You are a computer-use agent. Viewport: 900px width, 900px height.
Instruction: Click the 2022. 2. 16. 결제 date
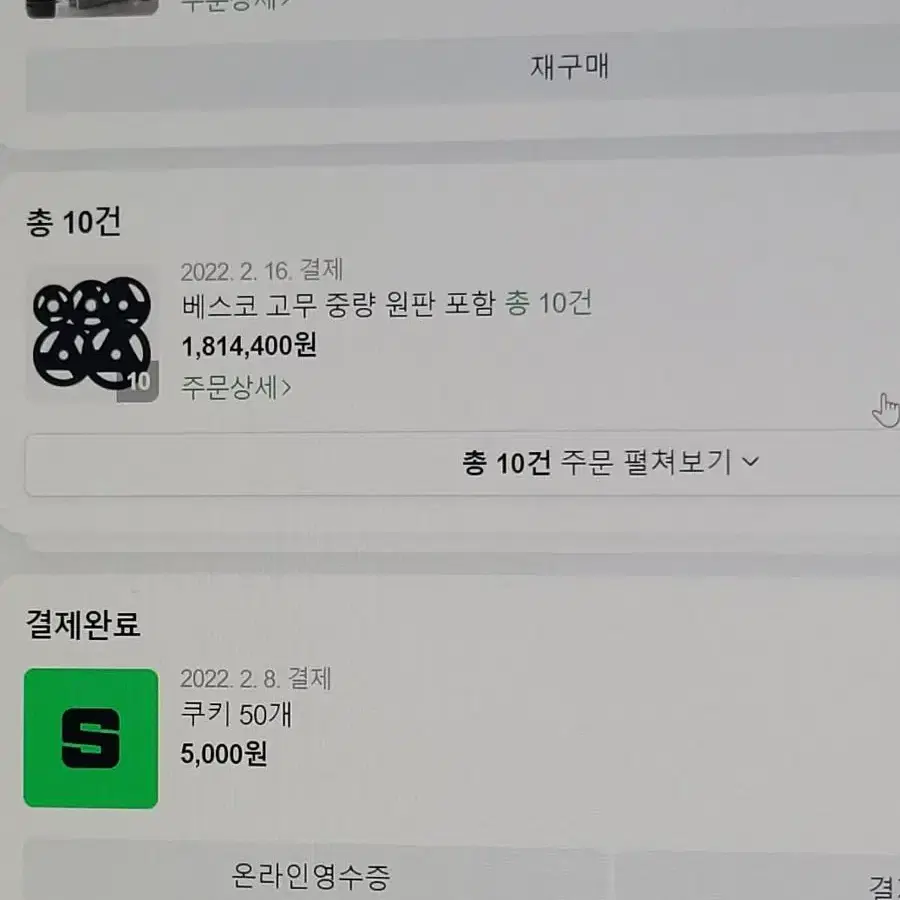tap(262, 270)
